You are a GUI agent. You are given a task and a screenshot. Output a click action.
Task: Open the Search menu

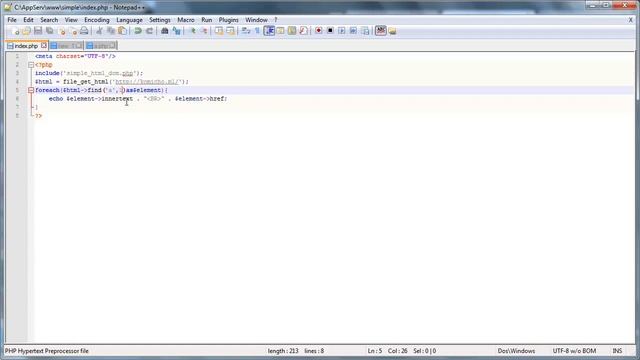coord(49,20)
